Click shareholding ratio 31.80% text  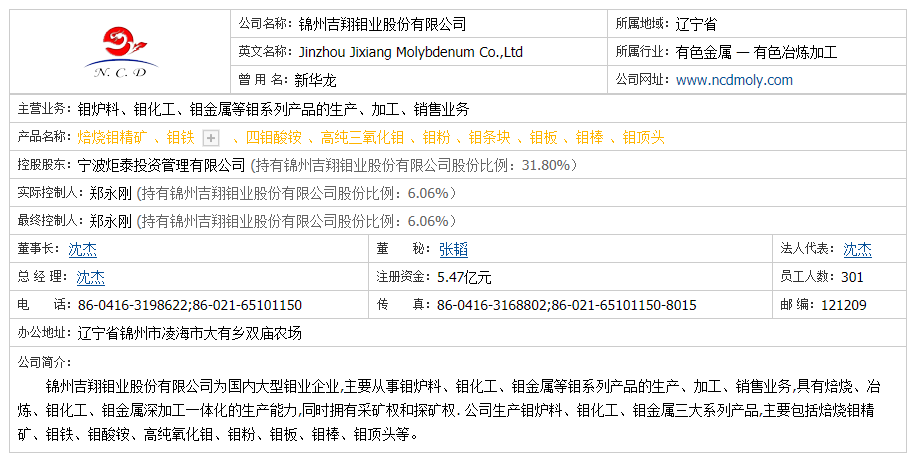546,165
